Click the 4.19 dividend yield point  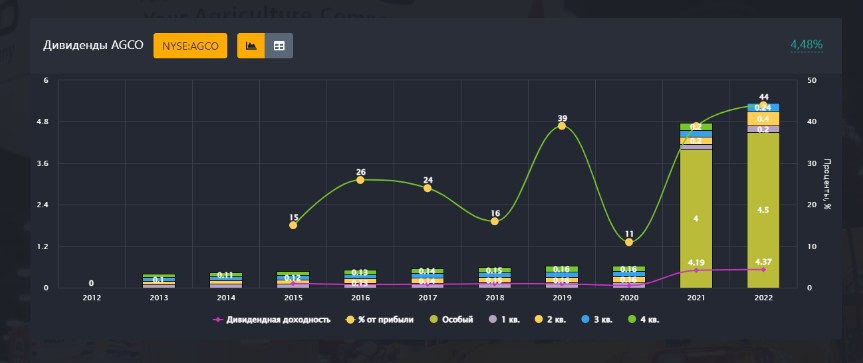[696, 270]
